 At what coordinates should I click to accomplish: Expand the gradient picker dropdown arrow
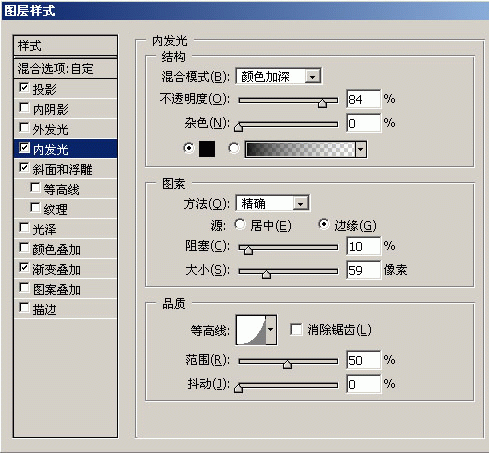pos(361,149)
